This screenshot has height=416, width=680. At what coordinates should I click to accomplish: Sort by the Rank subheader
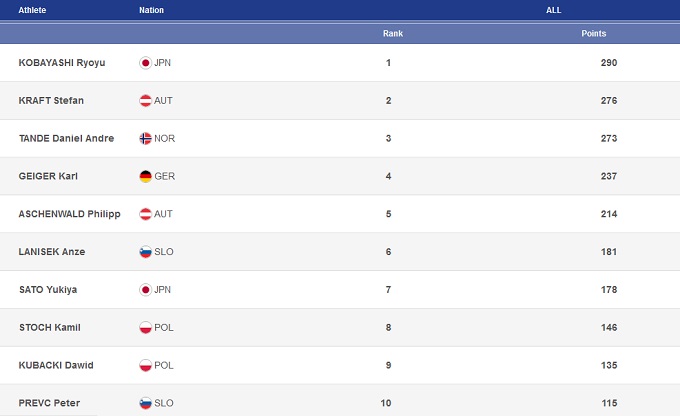[393, 33]
